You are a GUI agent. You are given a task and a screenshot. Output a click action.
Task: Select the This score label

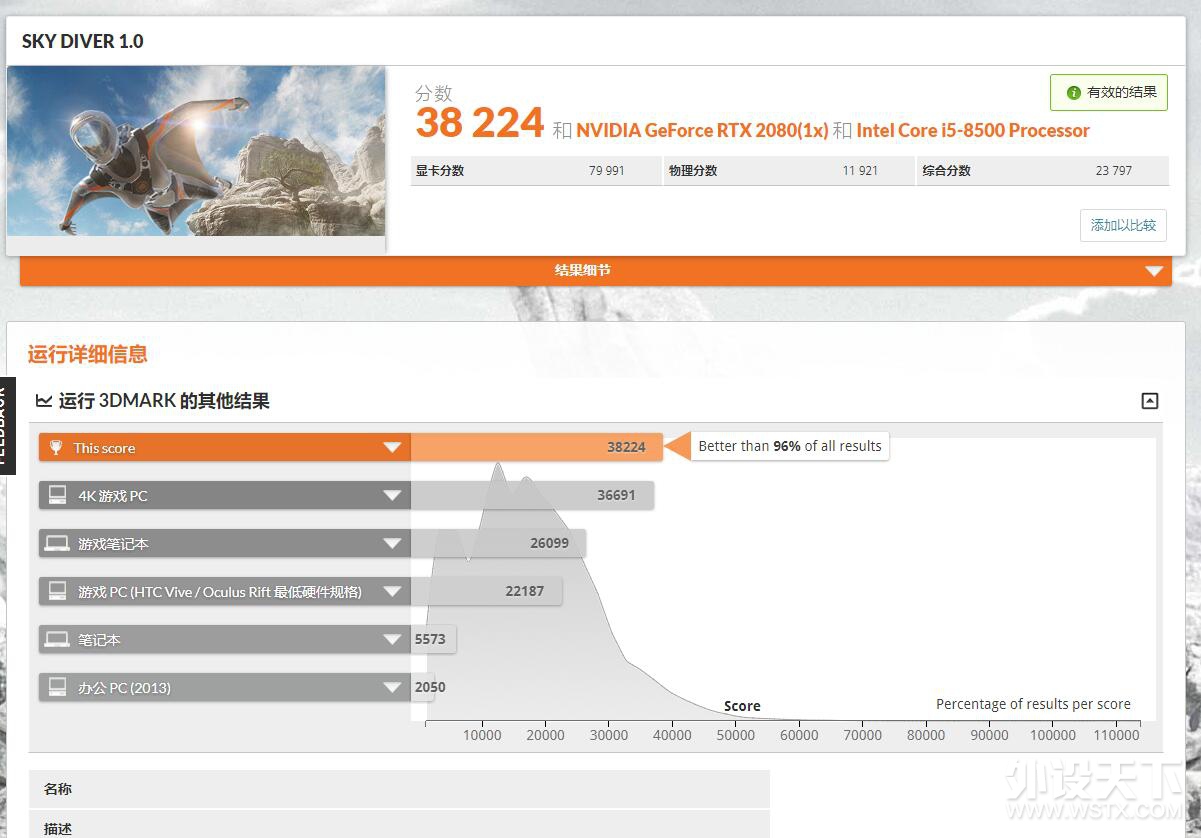tap(104, 448)
